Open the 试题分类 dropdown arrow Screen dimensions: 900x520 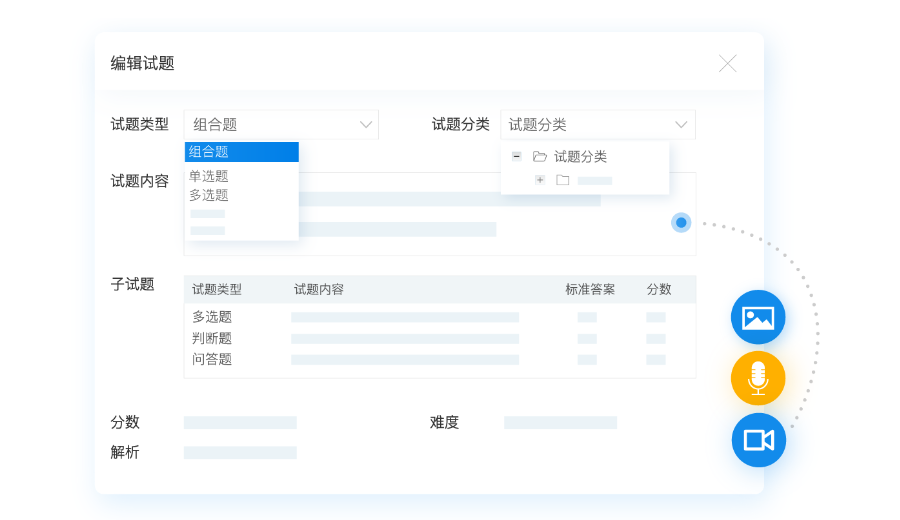click(681, 125)
